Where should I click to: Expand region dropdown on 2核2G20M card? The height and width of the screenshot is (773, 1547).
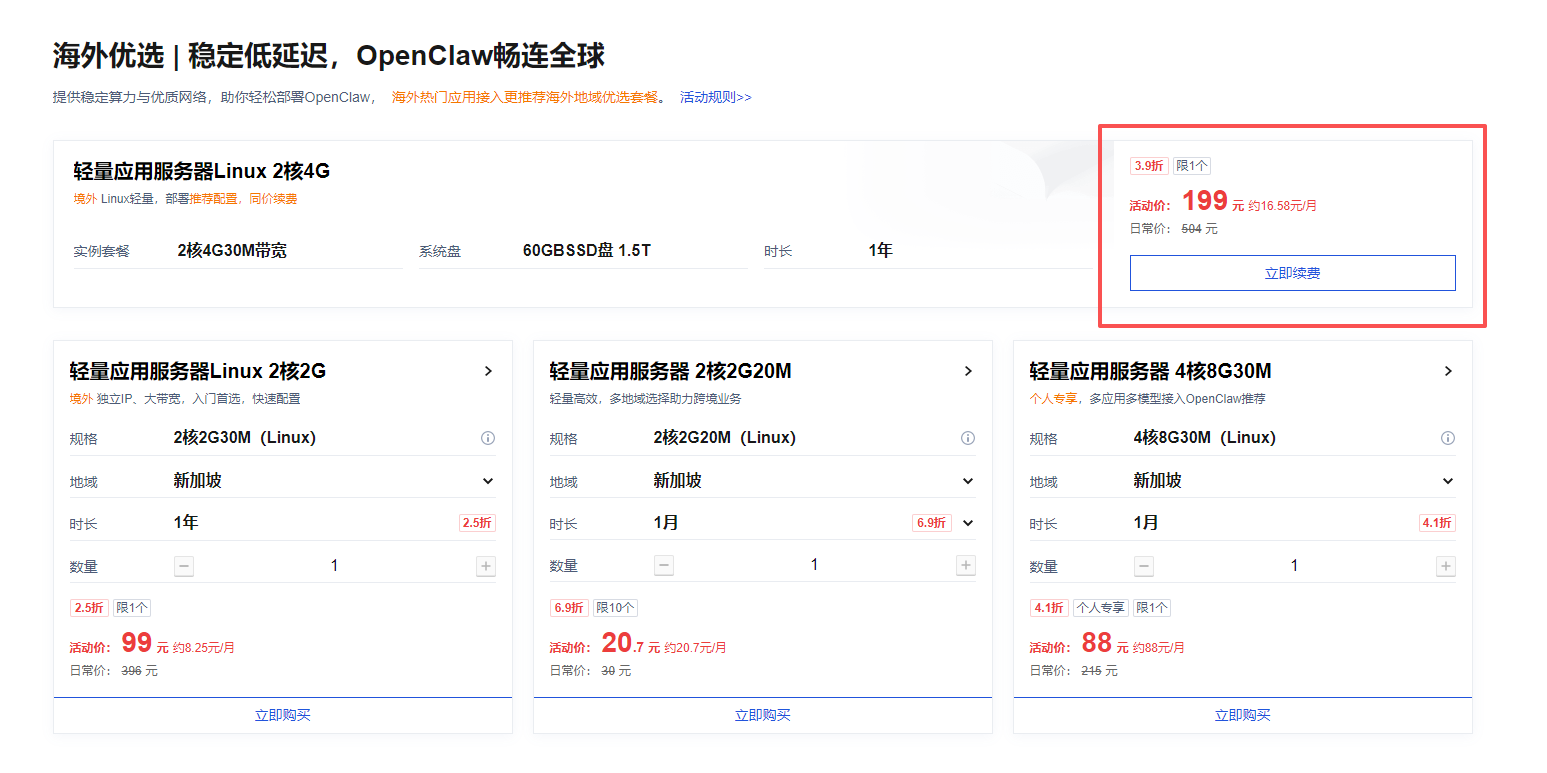pos(968,481)
